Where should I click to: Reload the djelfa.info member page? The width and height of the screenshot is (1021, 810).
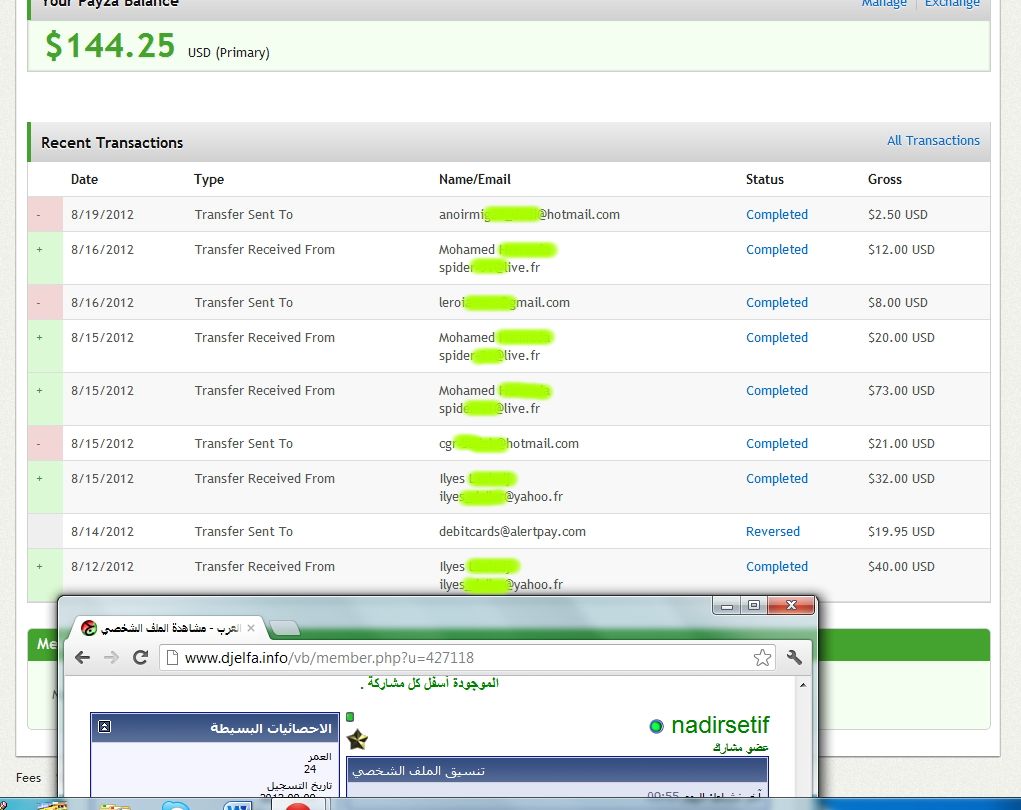[140, 658]
